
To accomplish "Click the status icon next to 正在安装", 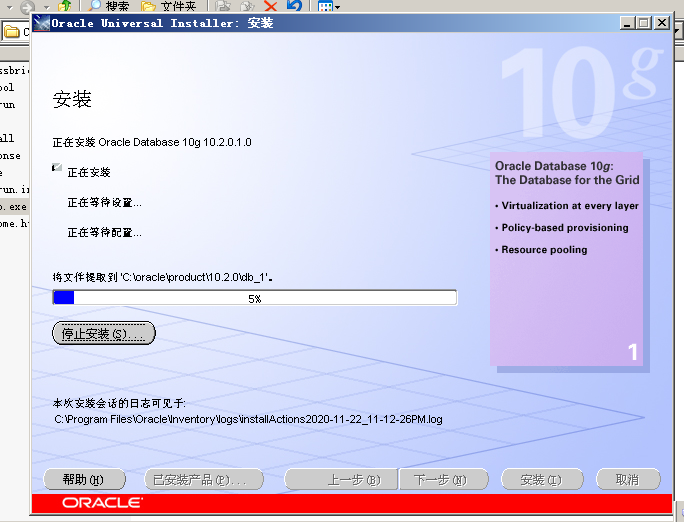I will click(57, 167).
